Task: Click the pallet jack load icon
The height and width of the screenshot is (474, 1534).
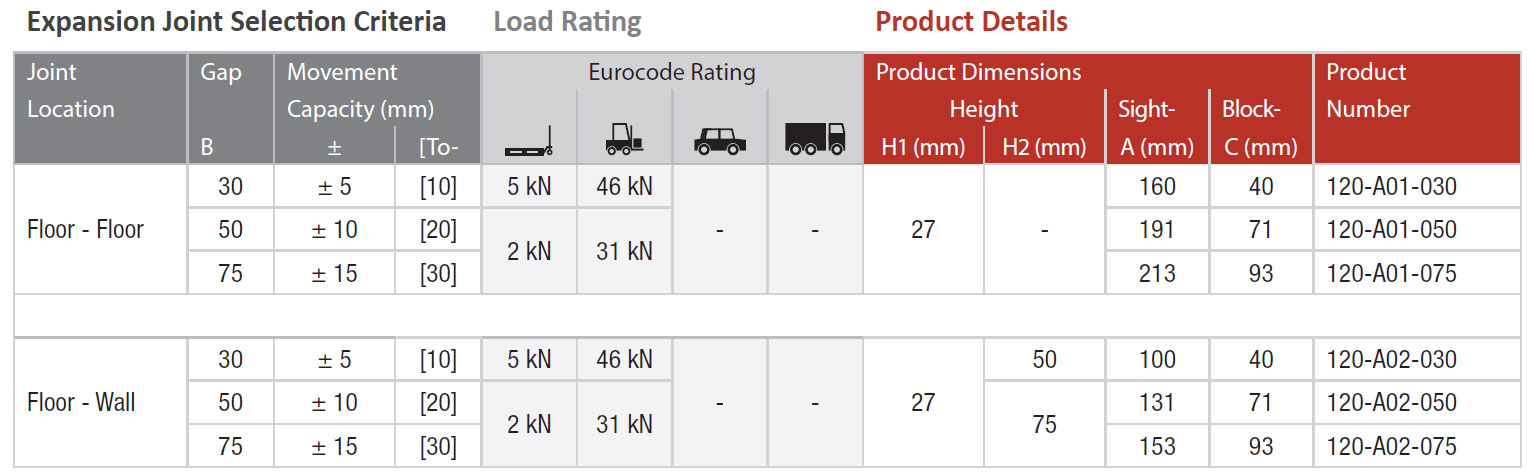Action: (x=529, y=141)
